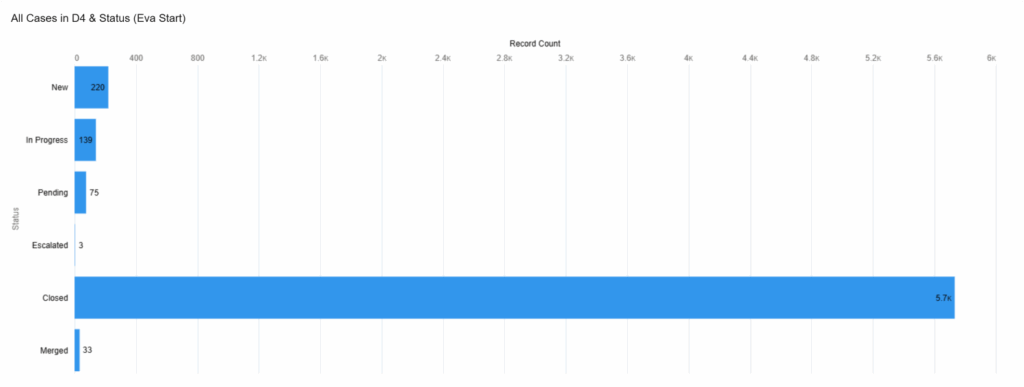Click the 2k axis tick label
The image size is (1024, 387).
(382, 58)
